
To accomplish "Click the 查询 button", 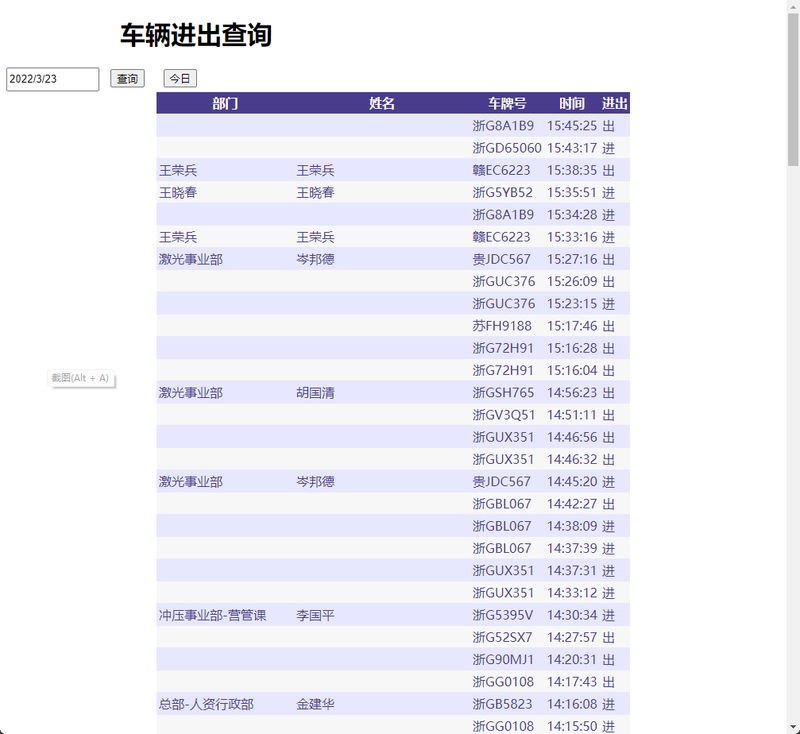I will 128,79.
